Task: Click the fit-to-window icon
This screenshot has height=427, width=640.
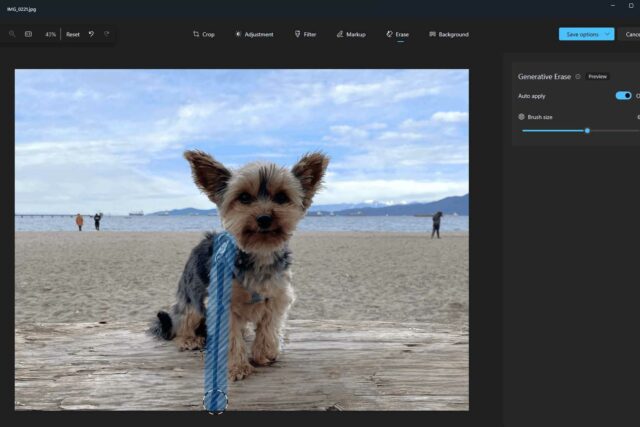Action: (x=28, y=34)
